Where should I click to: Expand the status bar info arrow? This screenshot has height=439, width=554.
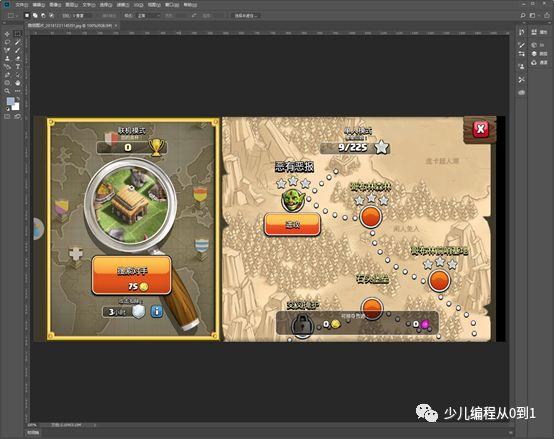tap(94, 425)
